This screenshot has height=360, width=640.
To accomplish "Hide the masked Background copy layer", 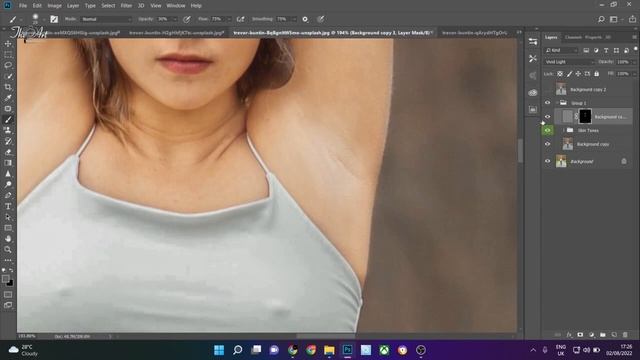I will click(x=548, y=117).
